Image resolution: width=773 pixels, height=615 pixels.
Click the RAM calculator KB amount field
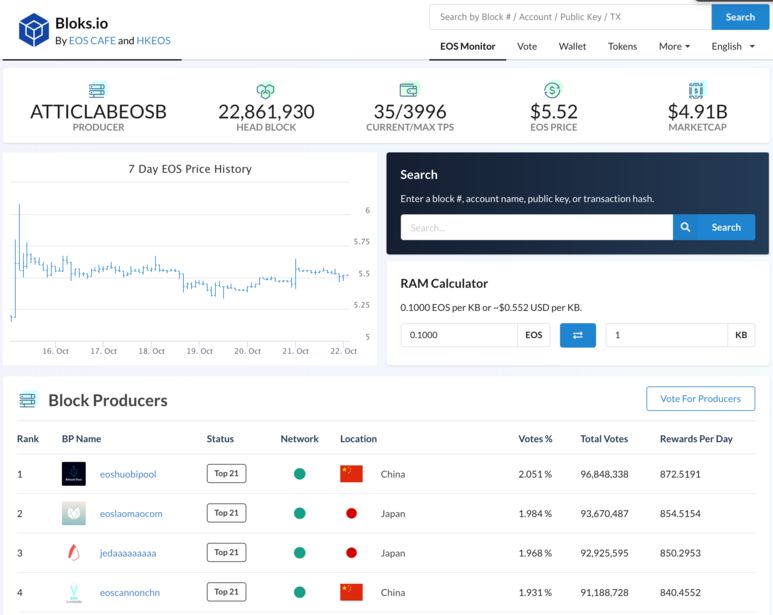point(667,335)
